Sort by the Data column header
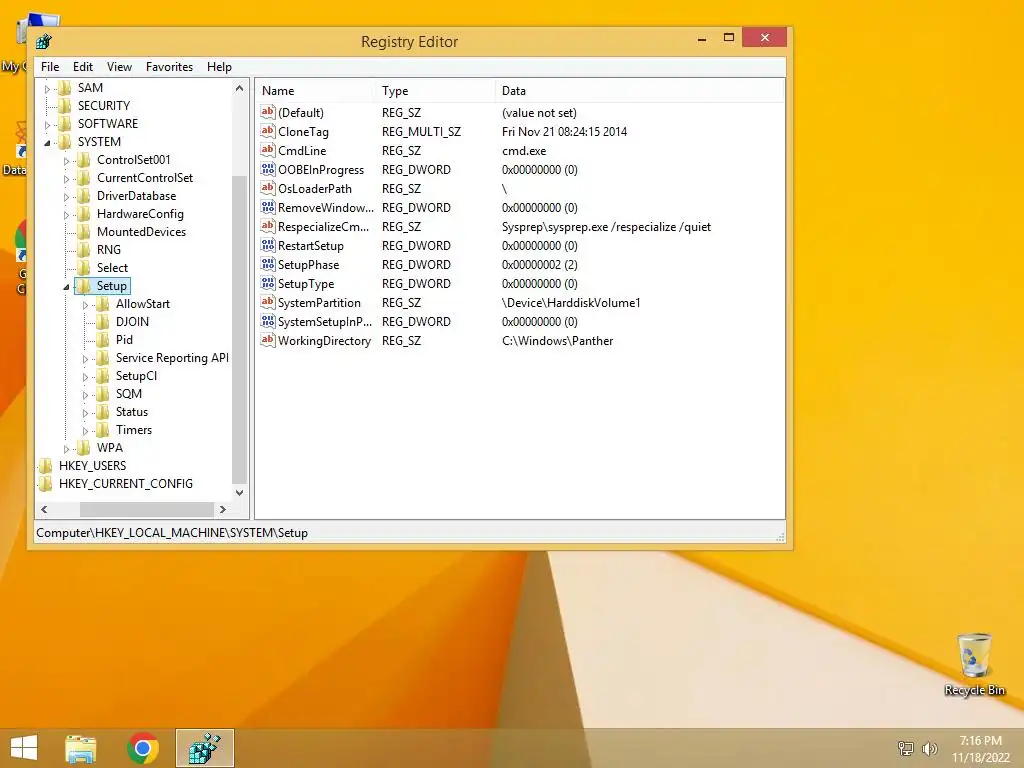 640,91
